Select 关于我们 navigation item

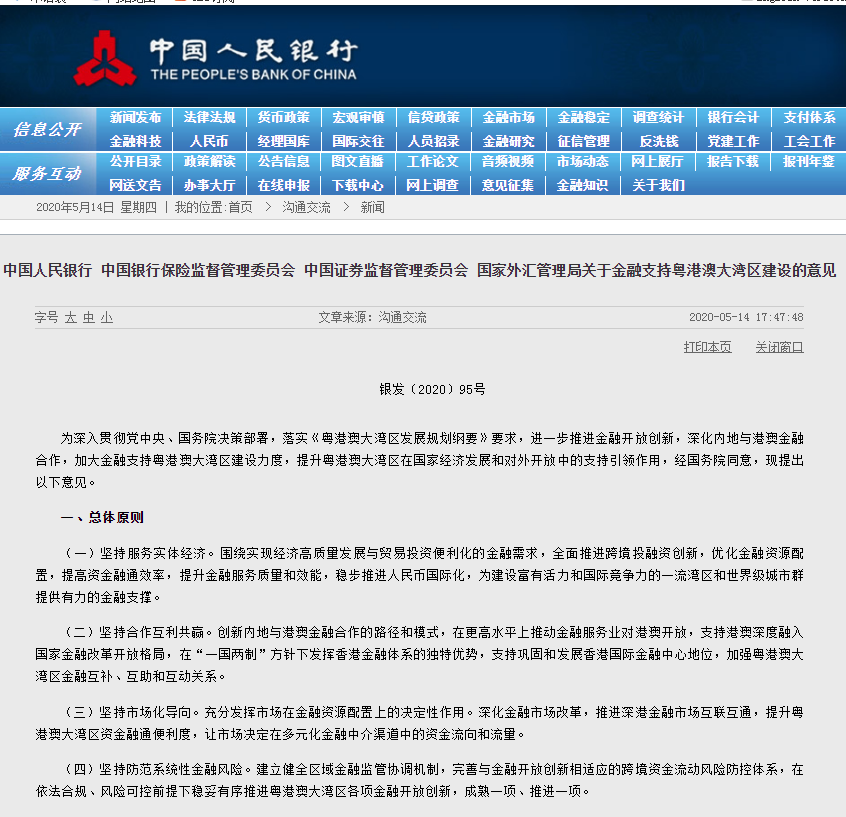pos(658,186)
